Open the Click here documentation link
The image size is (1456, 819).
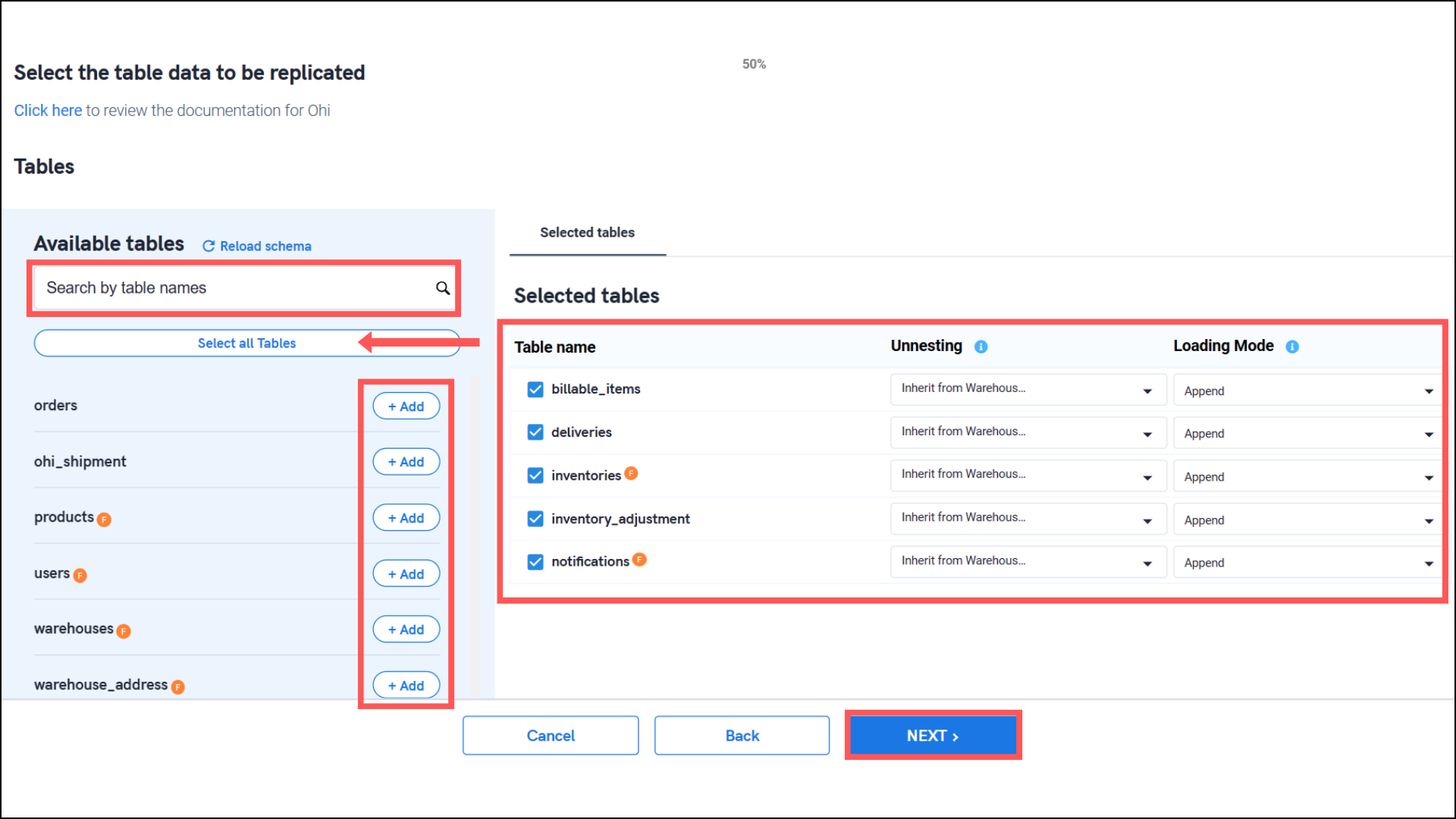click(48, 111)
